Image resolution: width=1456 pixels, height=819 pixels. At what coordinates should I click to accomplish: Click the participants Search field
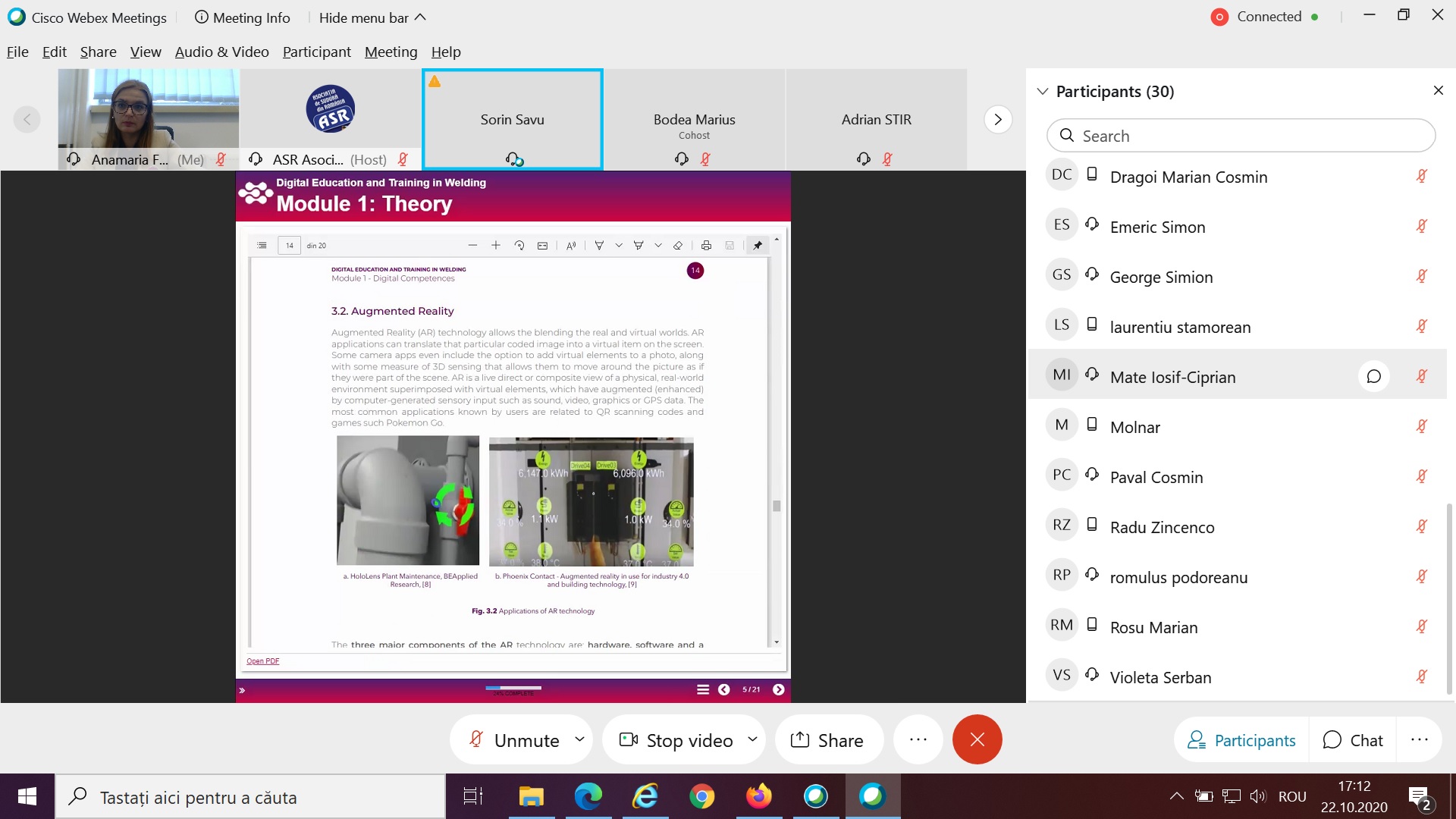tap(1241, 136)
